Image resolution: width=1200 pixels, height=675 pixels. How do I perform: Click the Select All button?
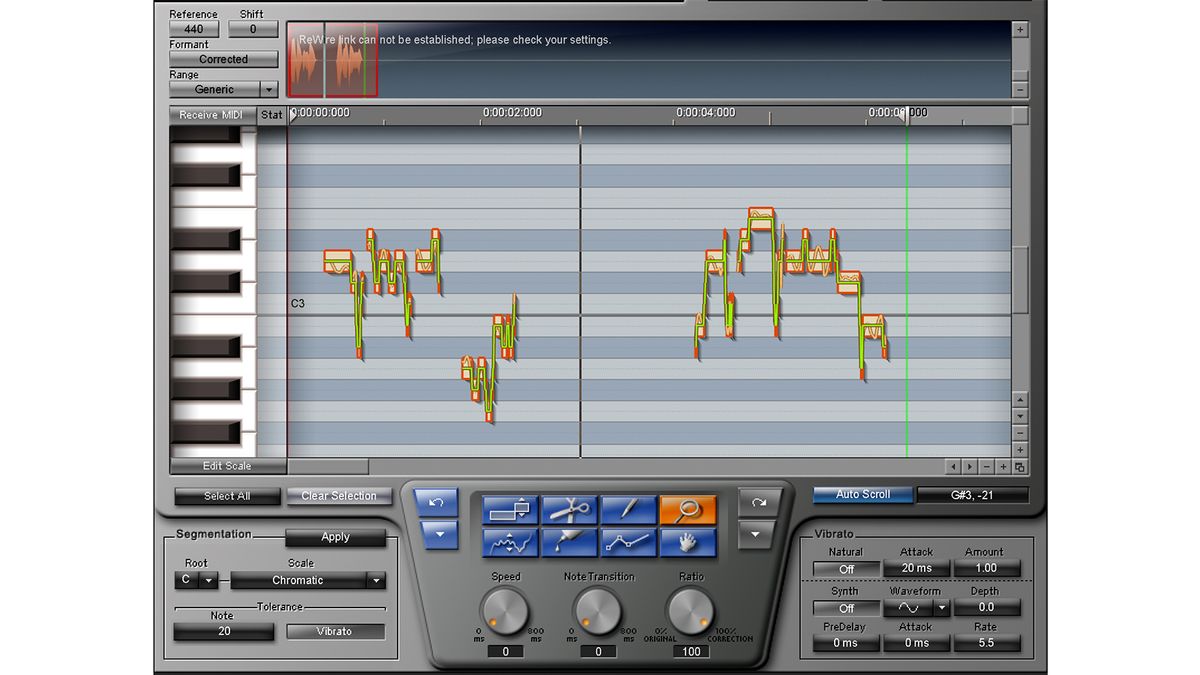(x=227, y=496)
